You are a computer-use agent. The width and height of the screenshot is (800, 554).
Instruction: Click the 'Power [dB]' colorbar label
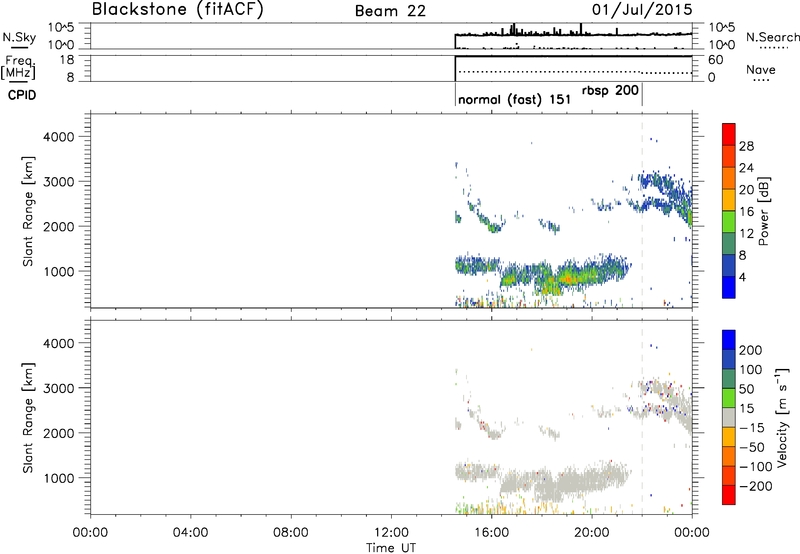(763, 211)
